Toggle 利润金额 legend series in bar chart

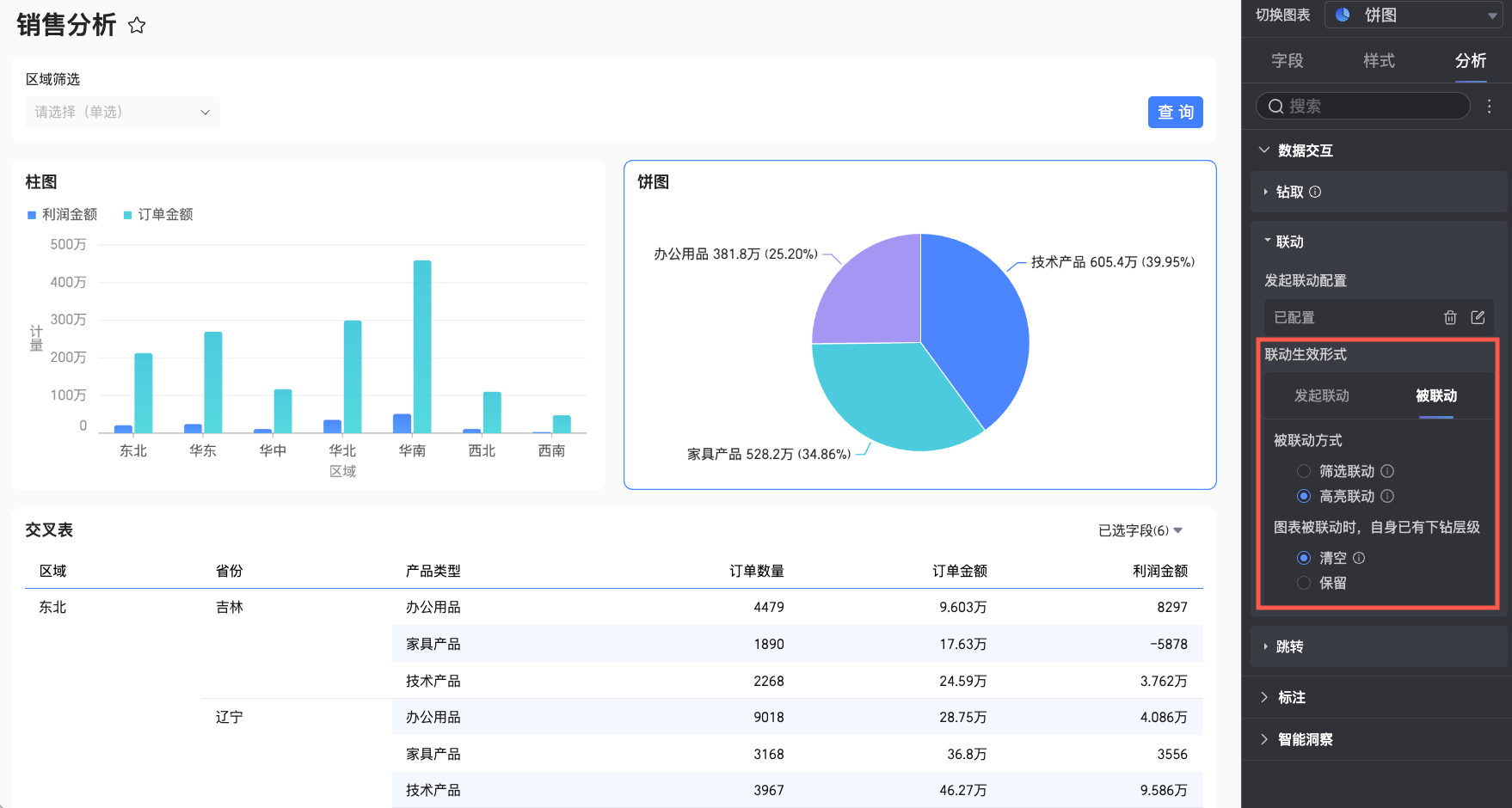(62, 214)
